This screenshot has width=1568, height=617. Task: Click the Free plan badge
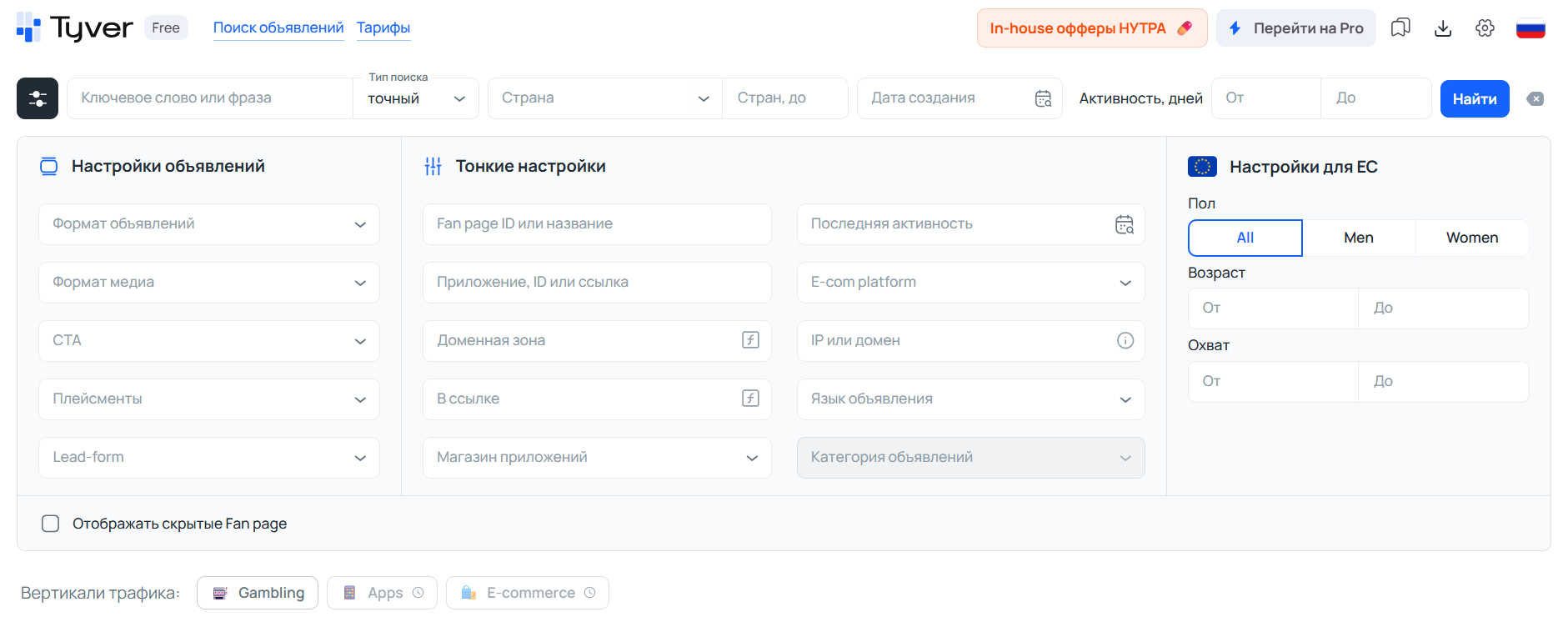[x=166, y=28]
